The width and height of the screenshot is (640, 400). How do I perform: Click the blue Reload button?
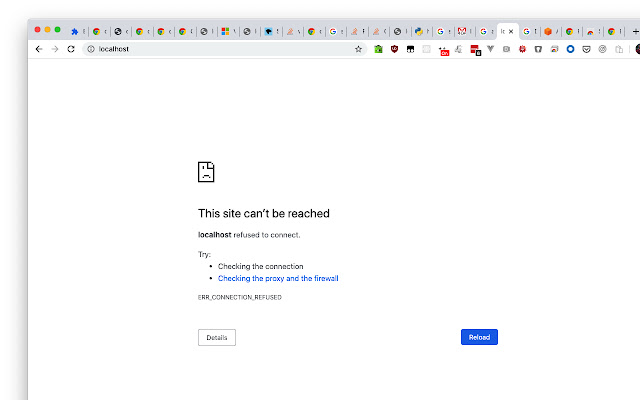pos(479,337)
